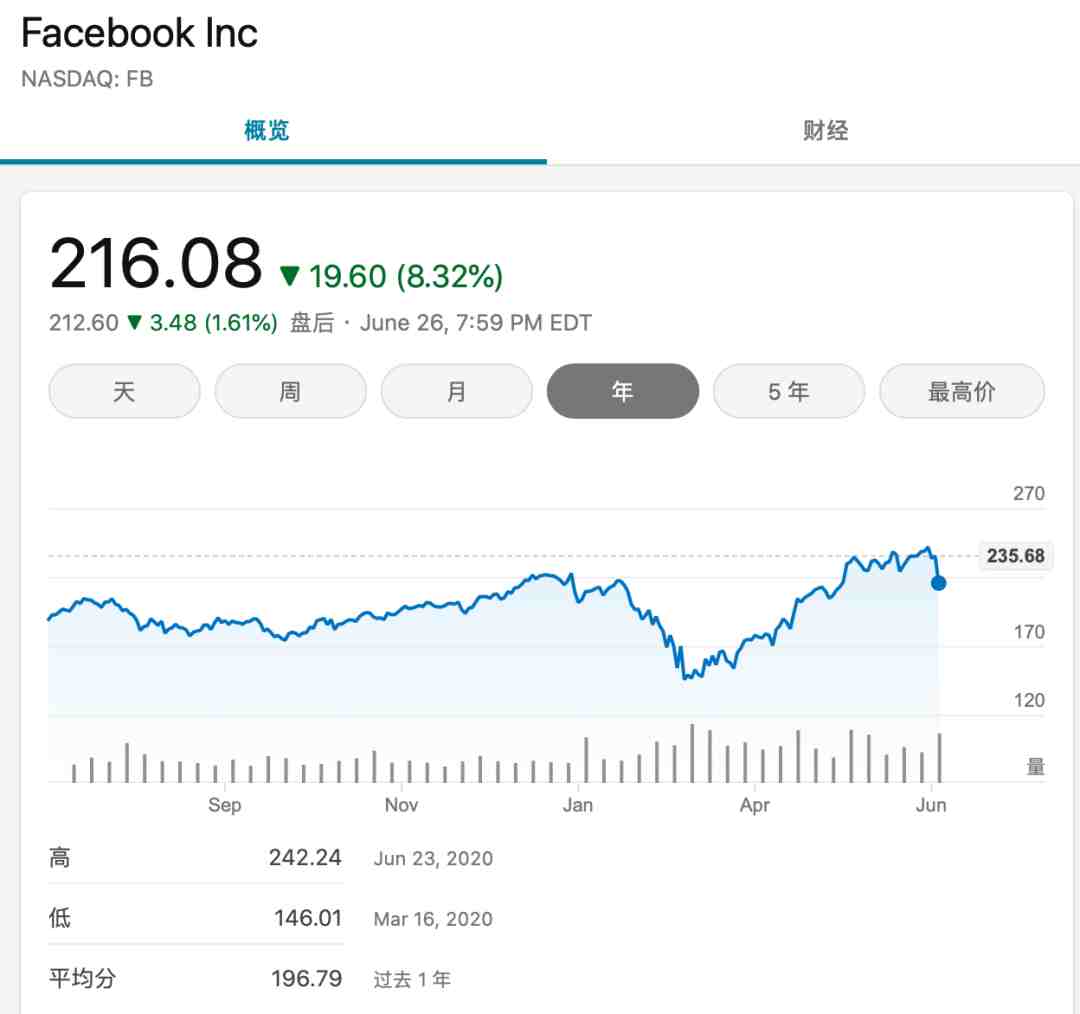Image resolution: width=1080 pixels, height=1014 pixels.
Task: Select the 周 week range button
Action: click(x=290, y=391)
